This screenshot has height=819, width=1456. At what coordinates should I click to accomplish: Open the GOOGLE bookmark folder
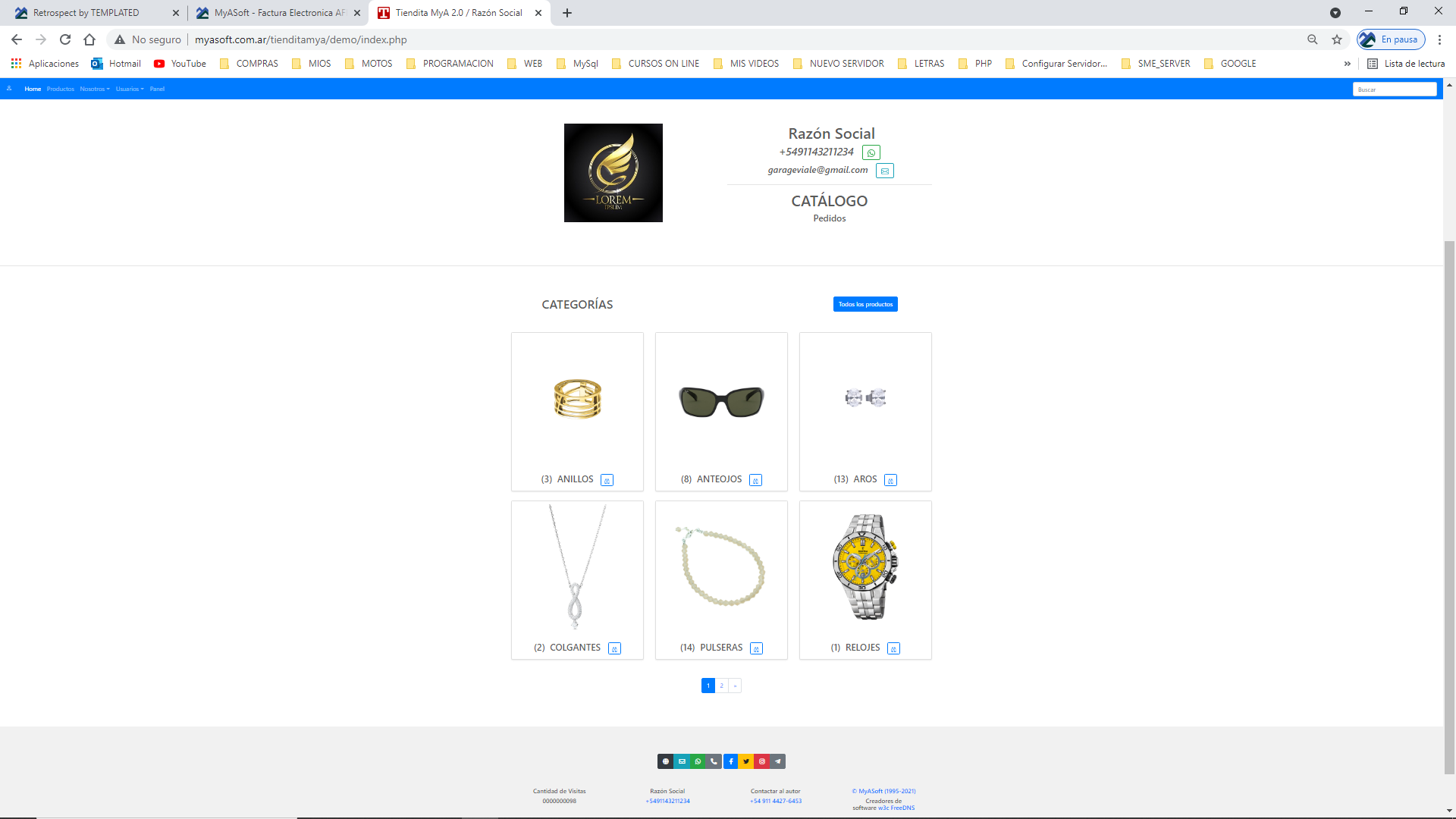[1229, 64]
